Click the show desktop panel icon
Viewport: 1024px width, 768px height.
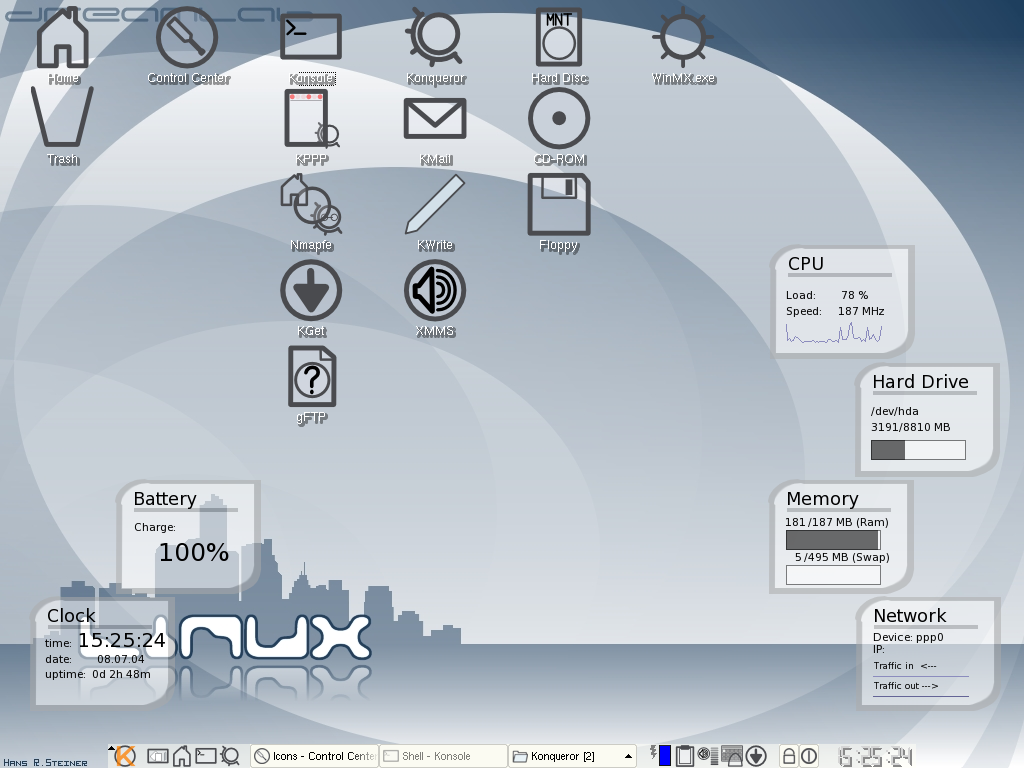[x=157, y=756]
